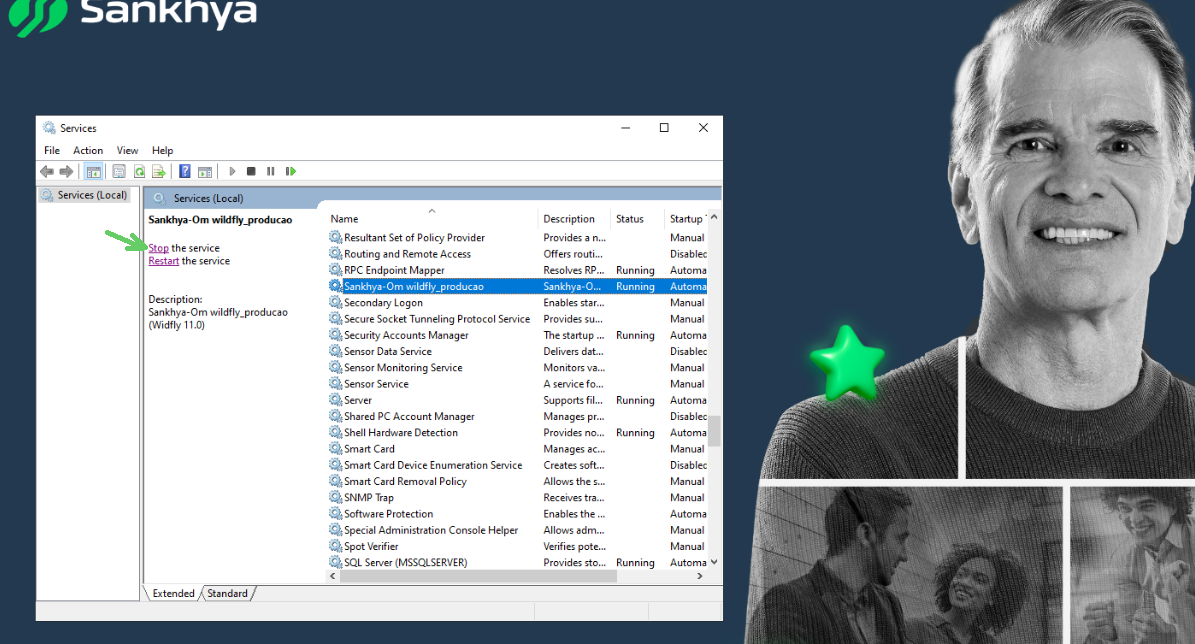Sort by the Name column header
This screenshot has height=644, width=1195.
click(432, 219)
